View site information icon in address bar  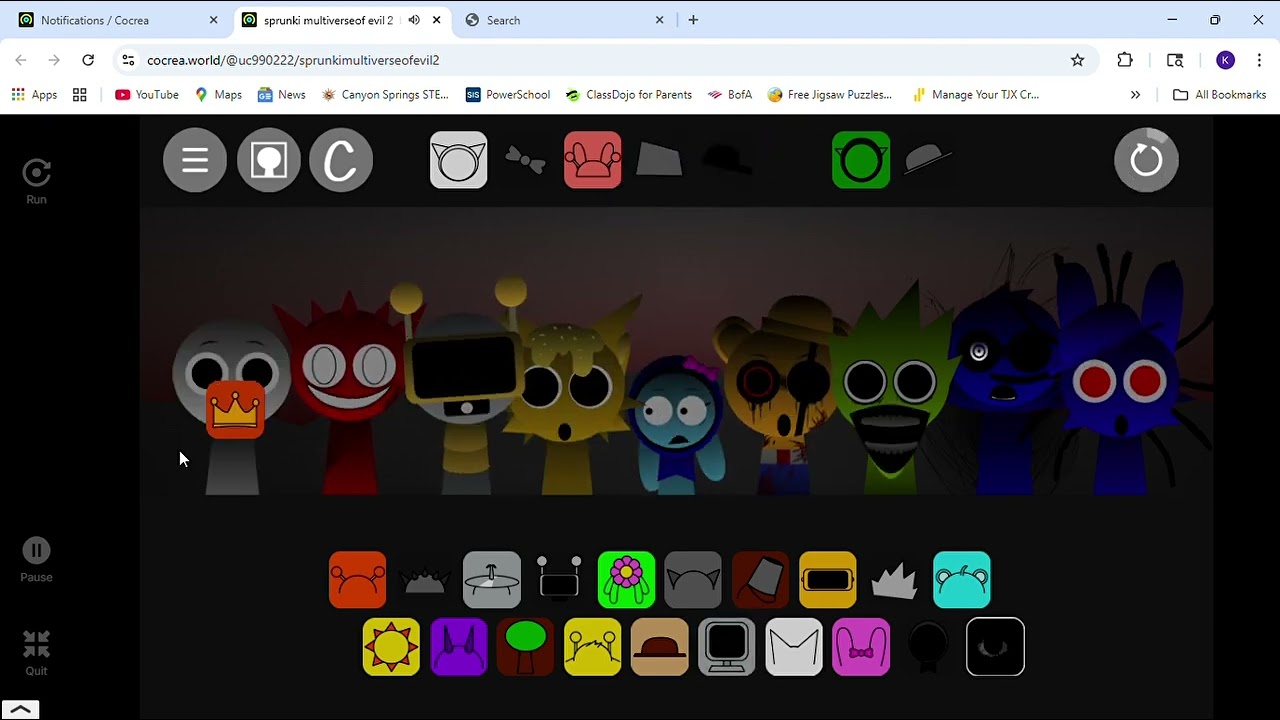tap(128, 60)
